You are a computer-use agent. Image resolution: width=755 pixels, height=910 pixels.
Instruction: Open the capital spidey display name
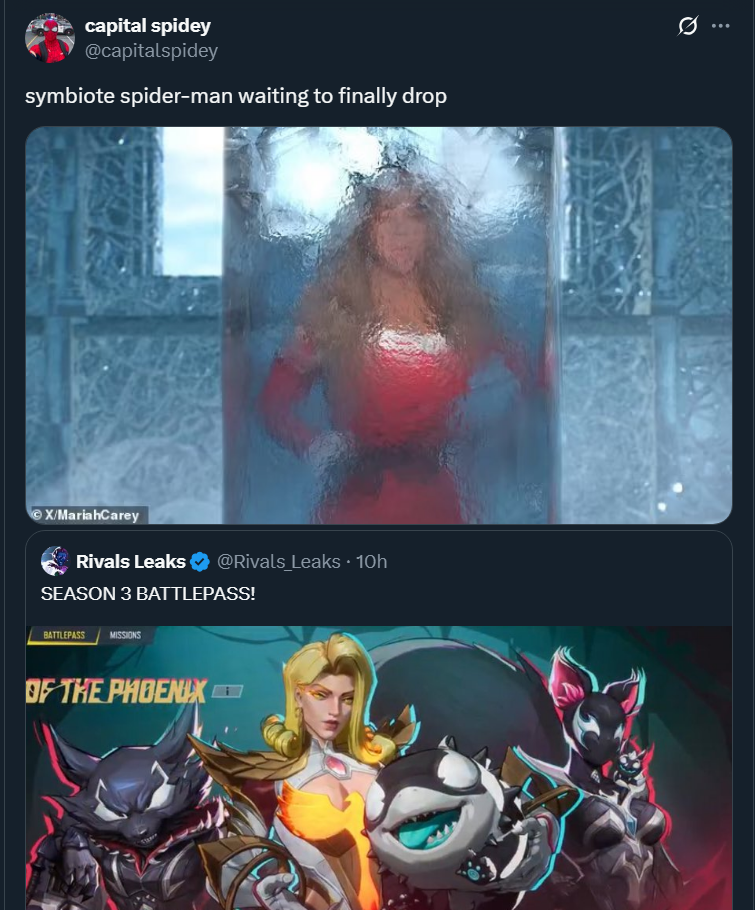coord(147,26)
